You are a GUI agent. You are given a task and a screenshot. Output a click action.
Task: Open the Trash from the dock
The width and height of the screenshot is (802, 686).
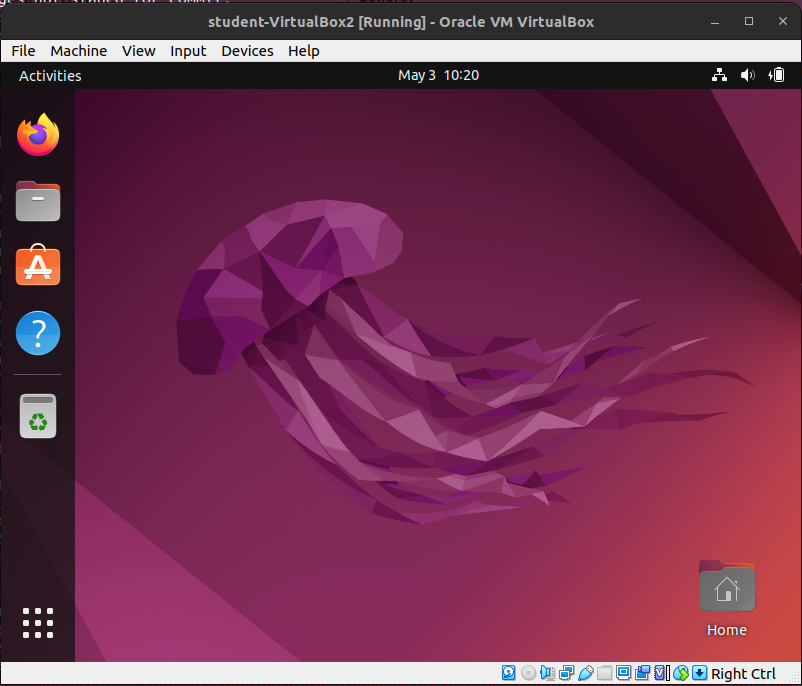(38, 416)
